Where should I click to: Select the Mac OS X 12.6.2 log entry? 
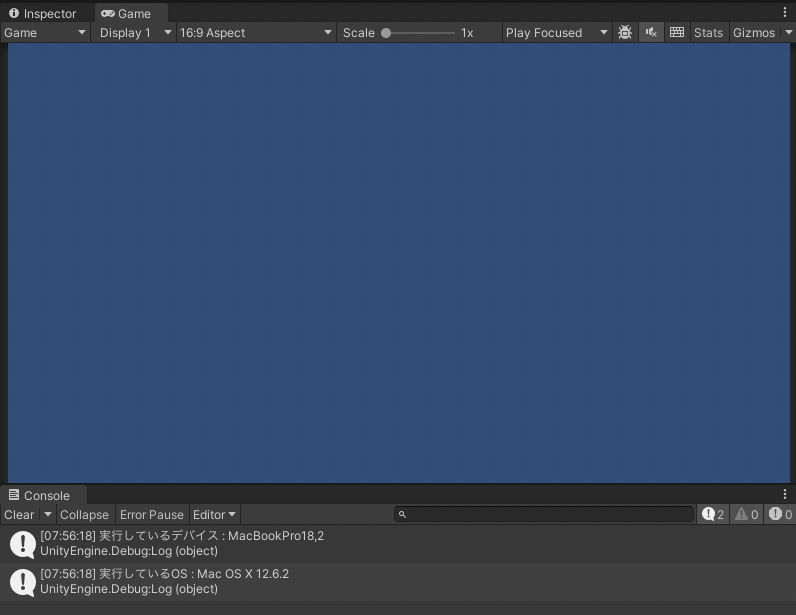(x=398, y=581)
